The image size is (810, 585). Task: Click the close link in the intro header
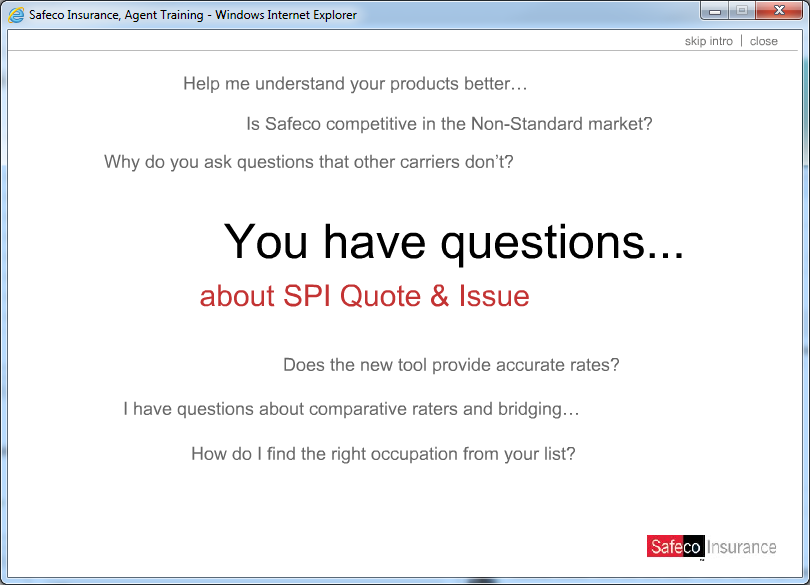point(764,41)
